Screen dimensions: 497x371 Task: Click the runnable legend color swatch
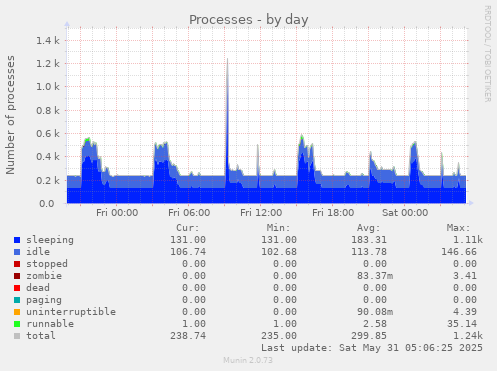coord(17,324)
